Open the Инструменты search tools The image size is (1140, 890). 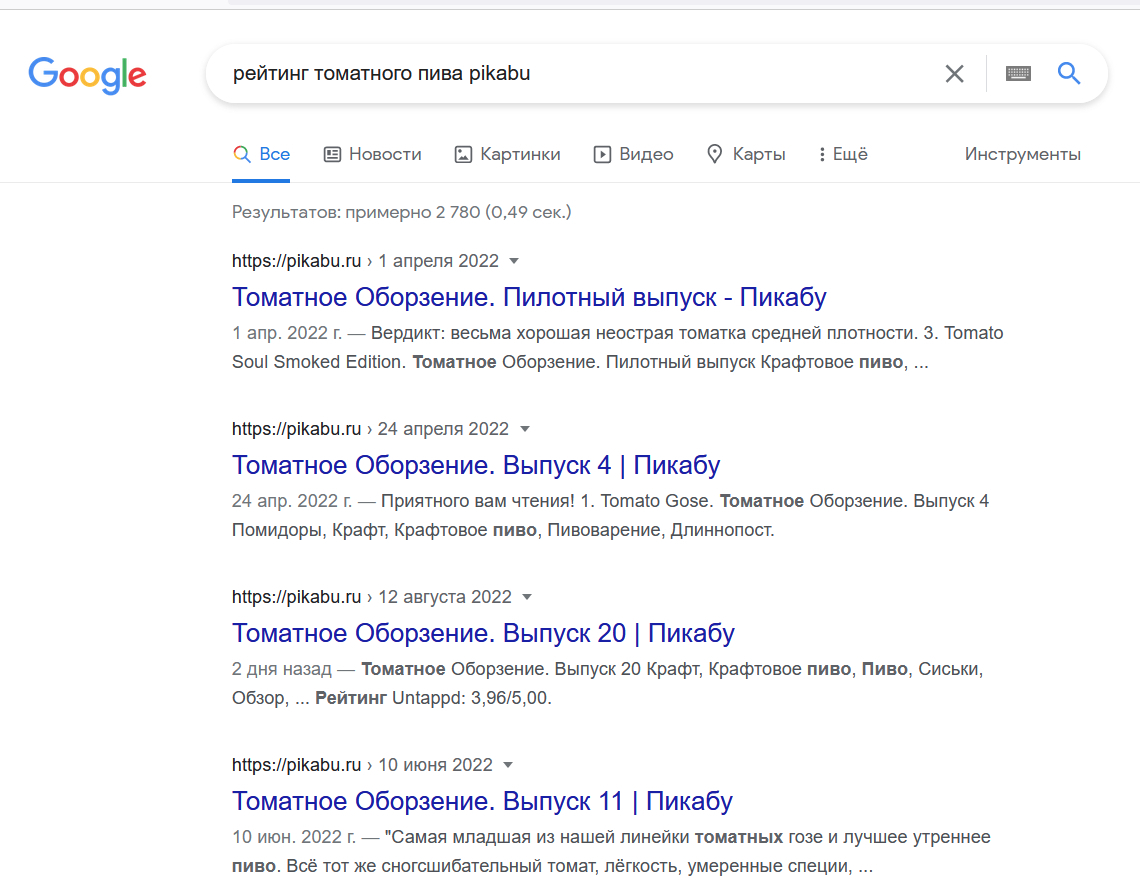coord(1022,154)
